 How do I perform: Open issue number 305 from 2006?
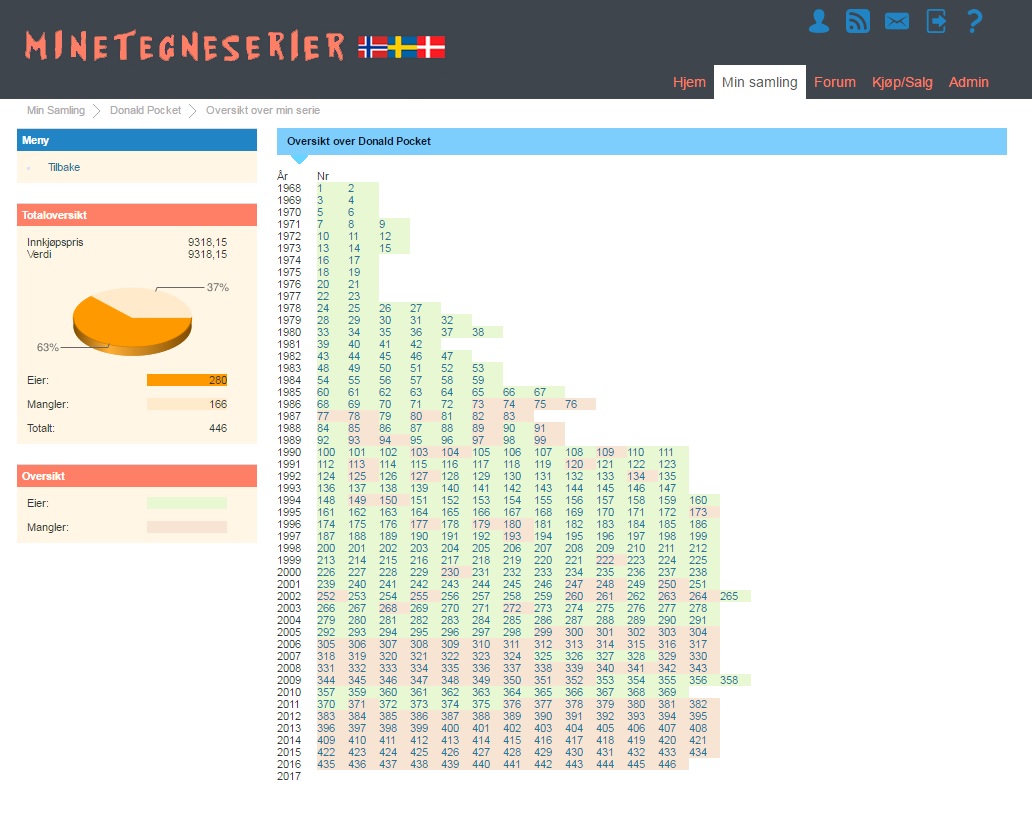coord(326,644)
